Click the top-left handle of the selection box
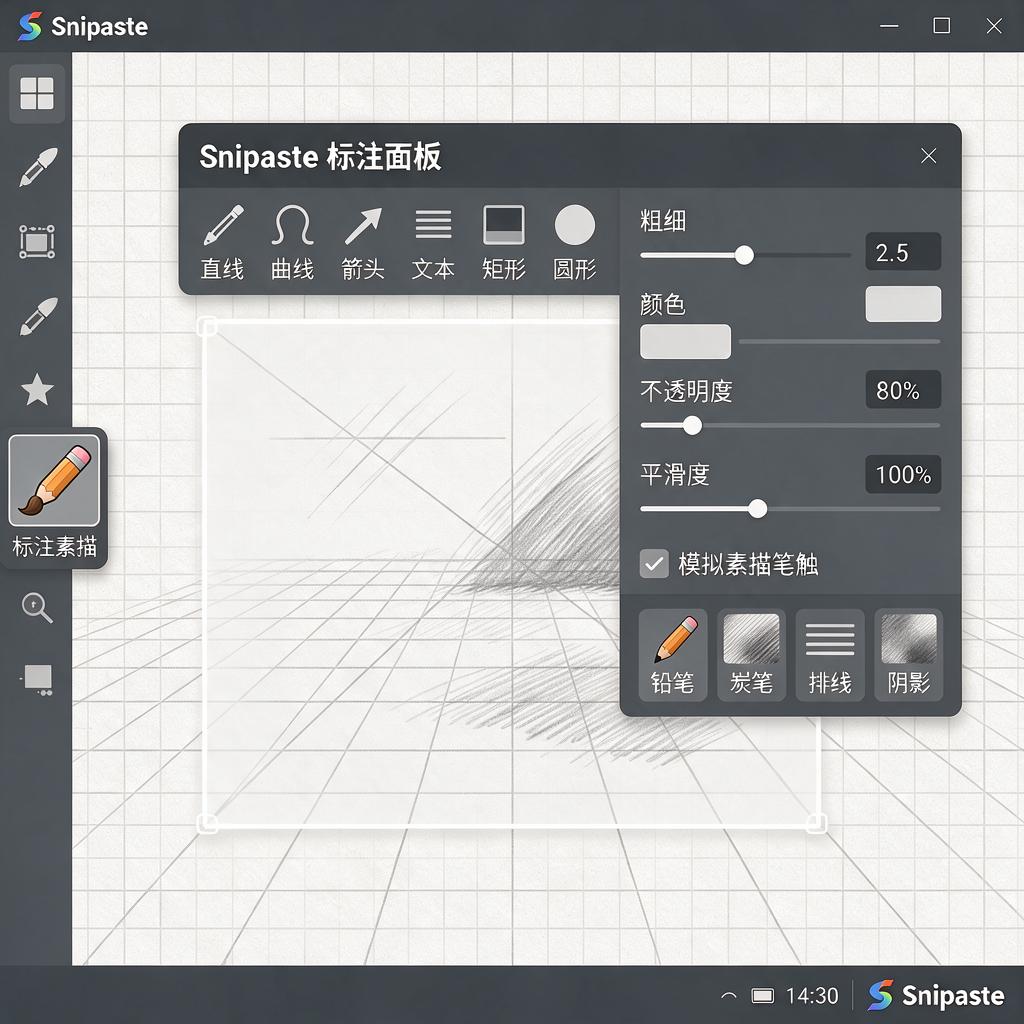1024x1024 pixels. 207,325
